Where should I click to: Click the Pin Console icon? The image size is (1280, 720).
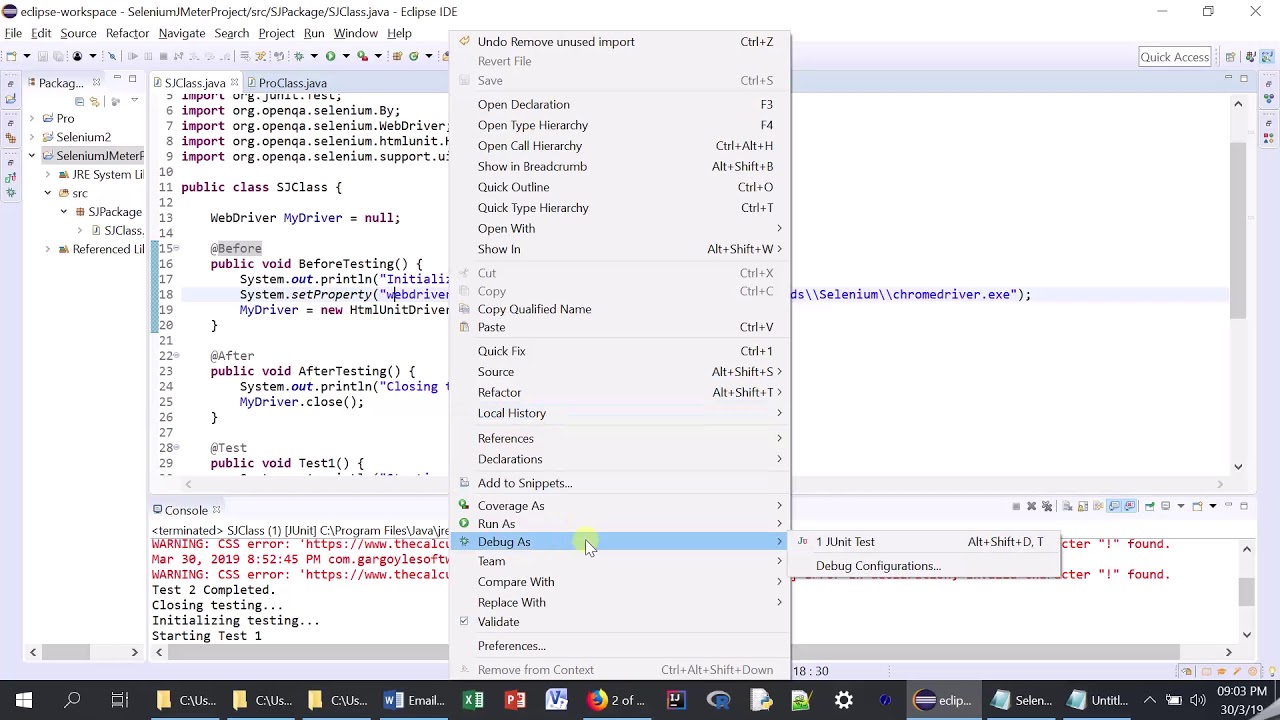[1150, 506]
